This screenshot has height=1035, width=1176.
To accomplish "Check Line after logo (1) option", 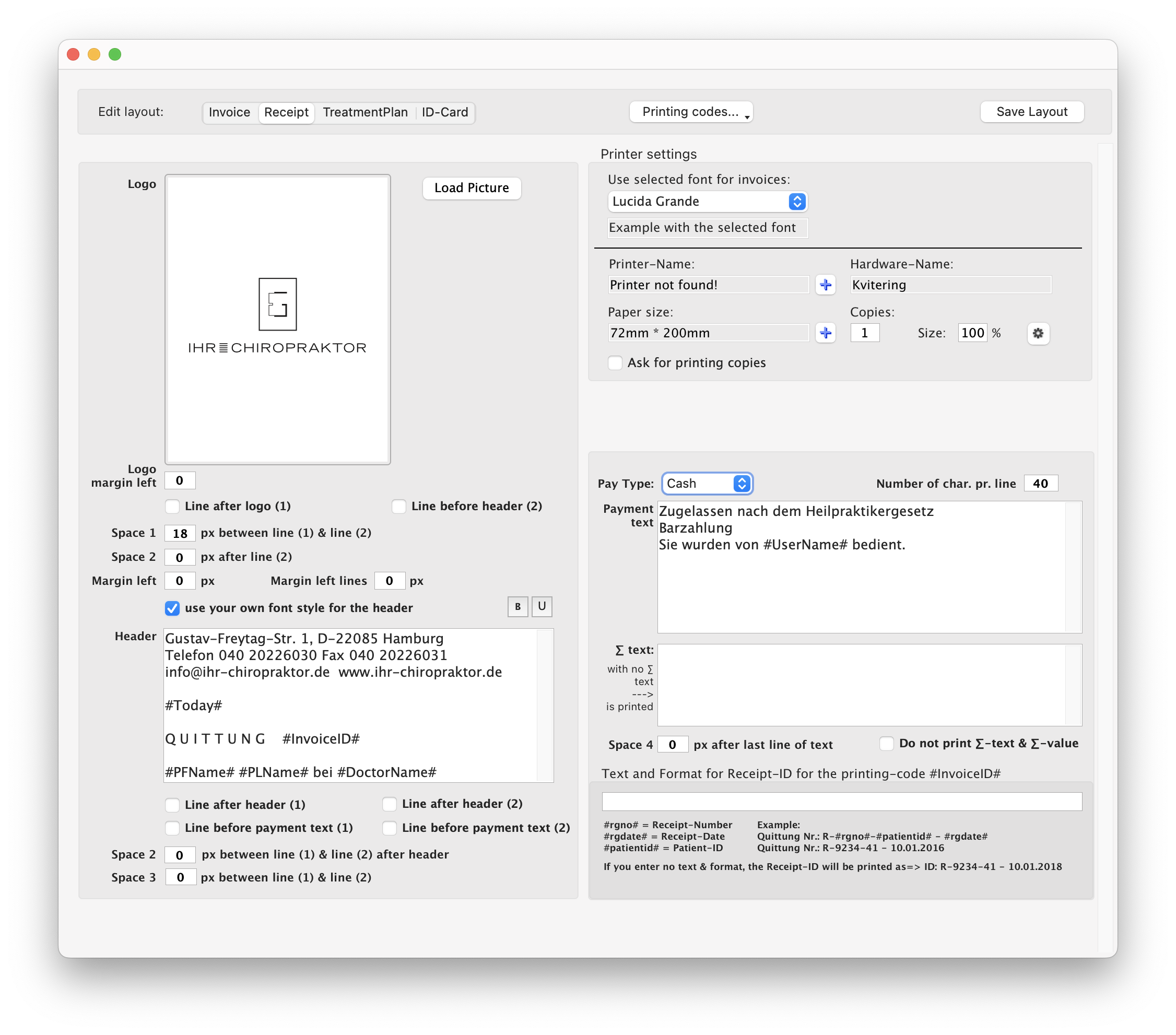I will coord(172,507).
